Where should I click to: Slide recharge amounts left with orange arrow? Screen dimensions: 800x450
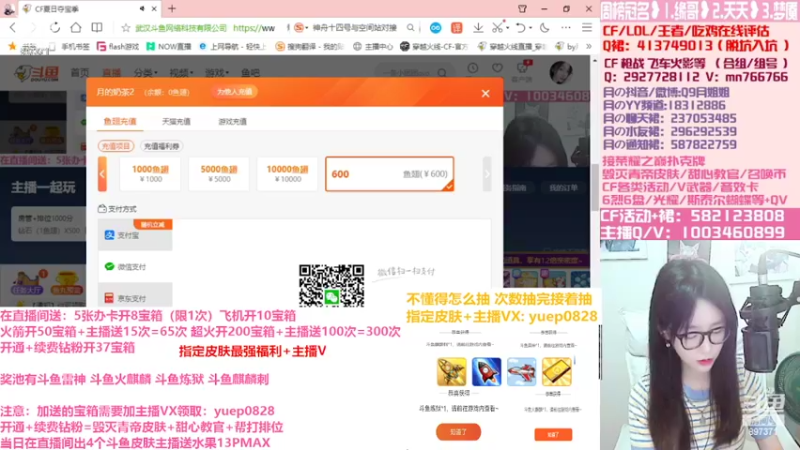(102, 174)
